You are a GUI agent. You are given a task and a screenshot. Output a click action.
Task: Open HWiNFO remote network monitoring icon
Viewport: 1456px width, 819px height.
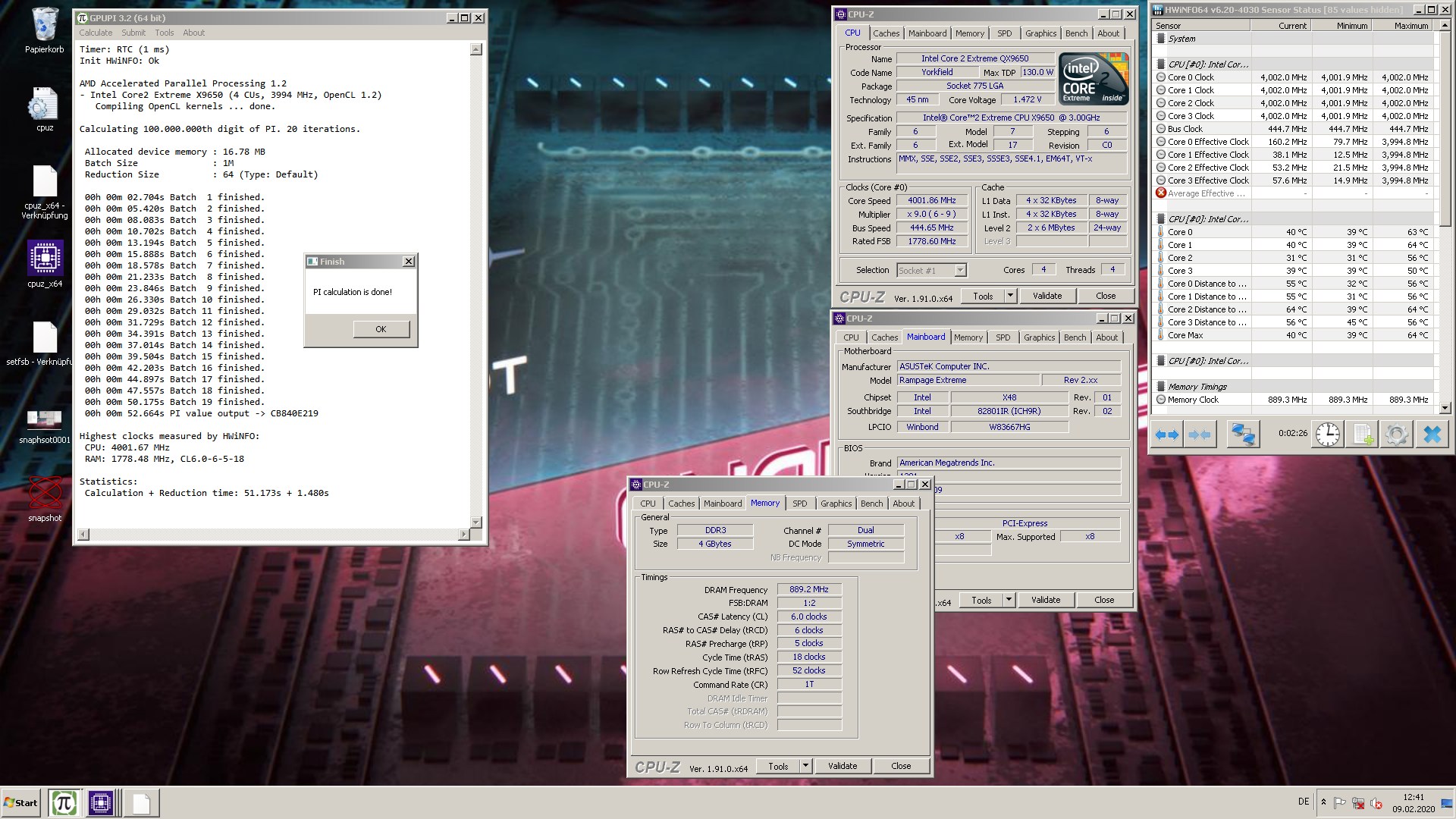pos(1243,435)
